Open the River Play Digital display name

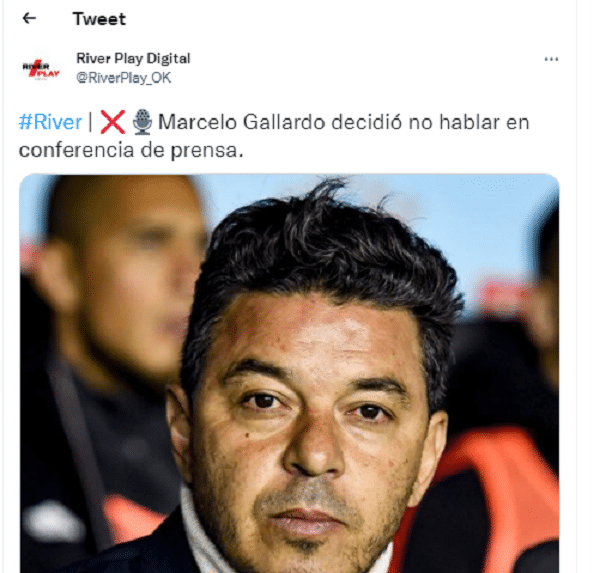(x=133, y=59)
